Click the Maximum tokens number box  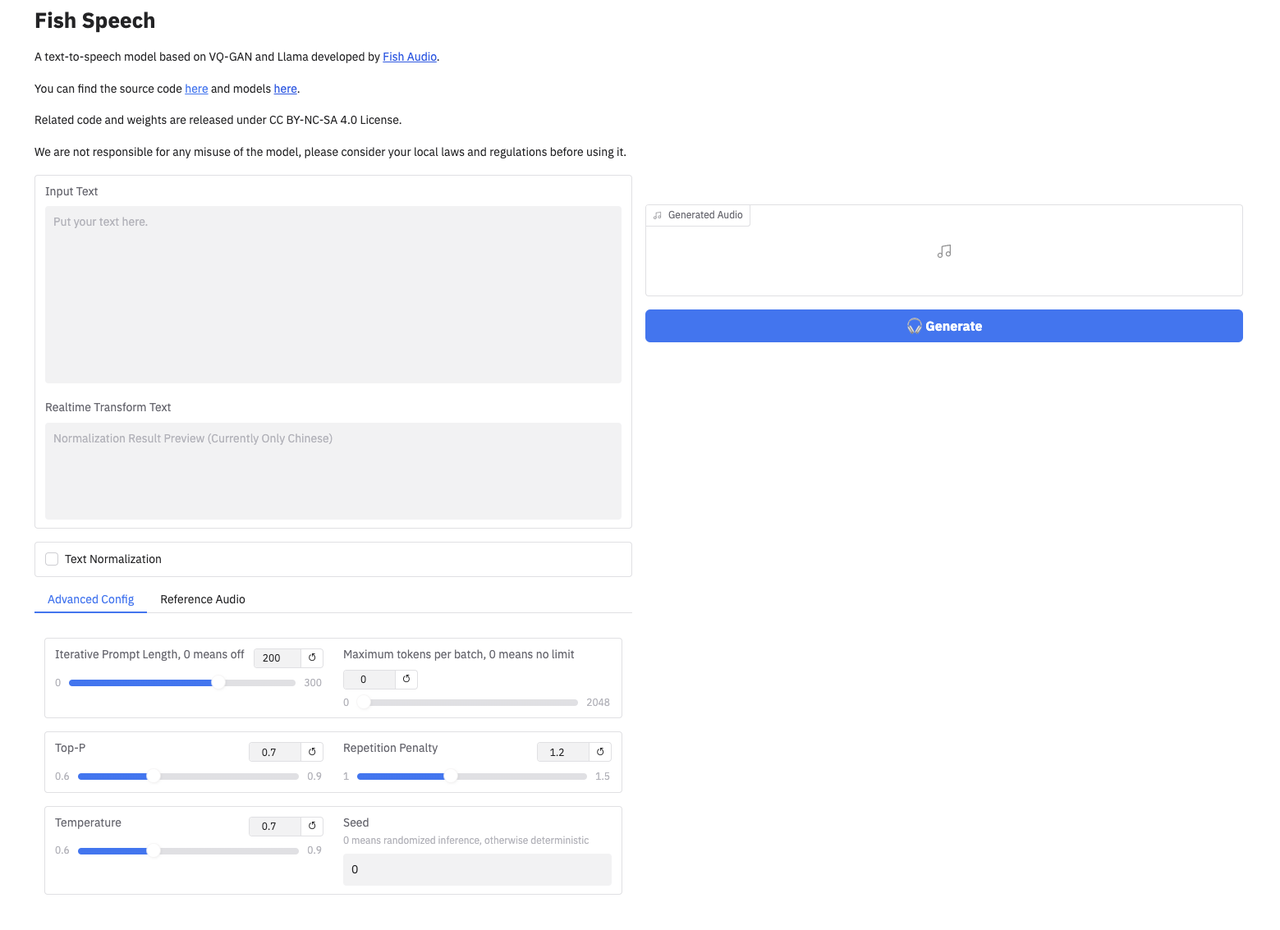(x=369, y=679)
